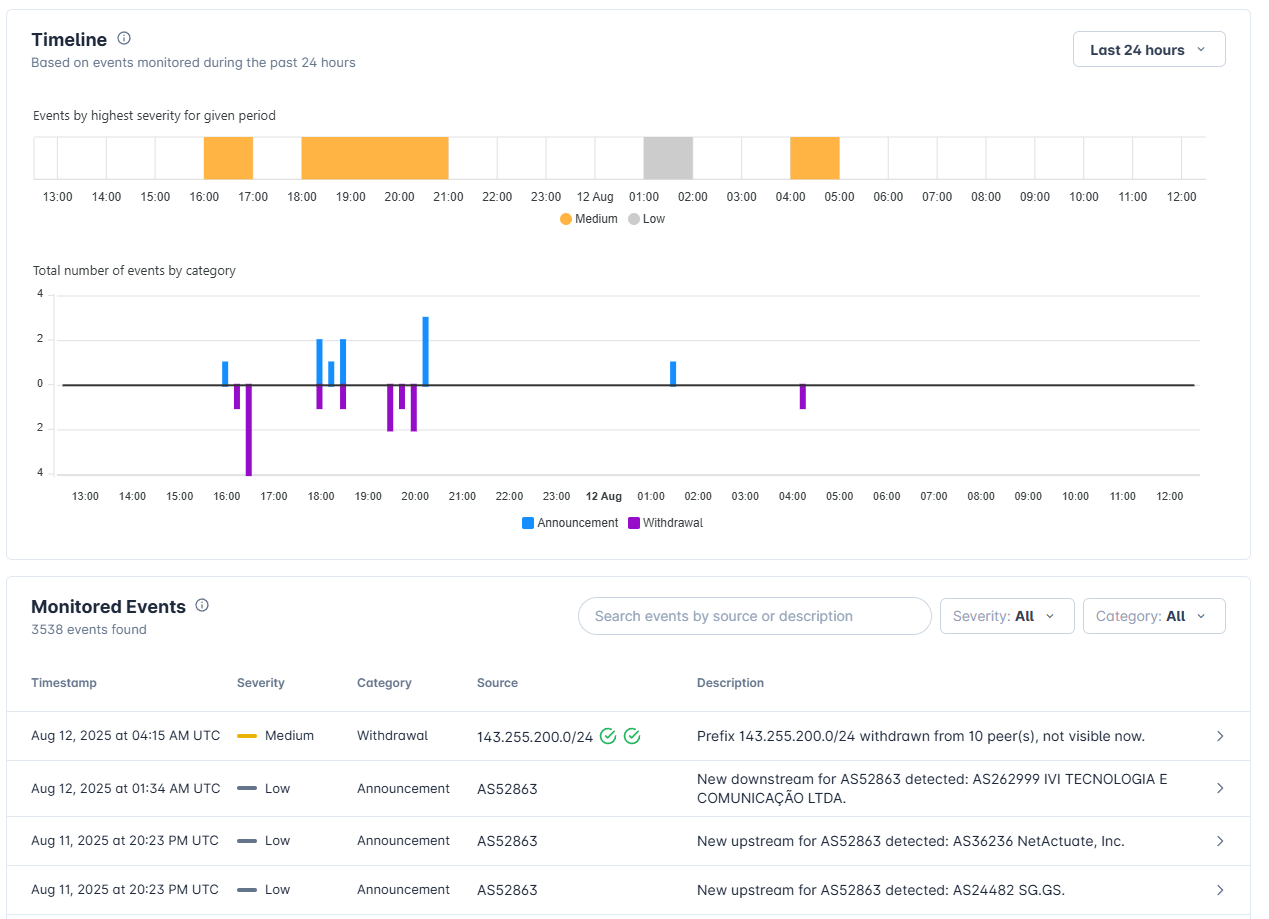Viewport: 1269px width, 919px height.
Task: Toggle the Announcement series in chart legend
Action: [x=570, y=523]
